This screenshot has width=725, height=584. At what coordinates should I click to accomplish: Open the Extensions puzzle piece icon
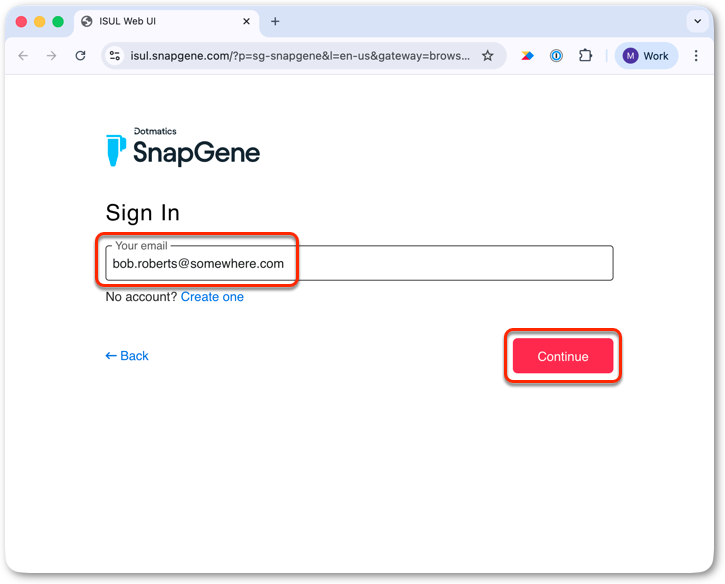[585, 56]
